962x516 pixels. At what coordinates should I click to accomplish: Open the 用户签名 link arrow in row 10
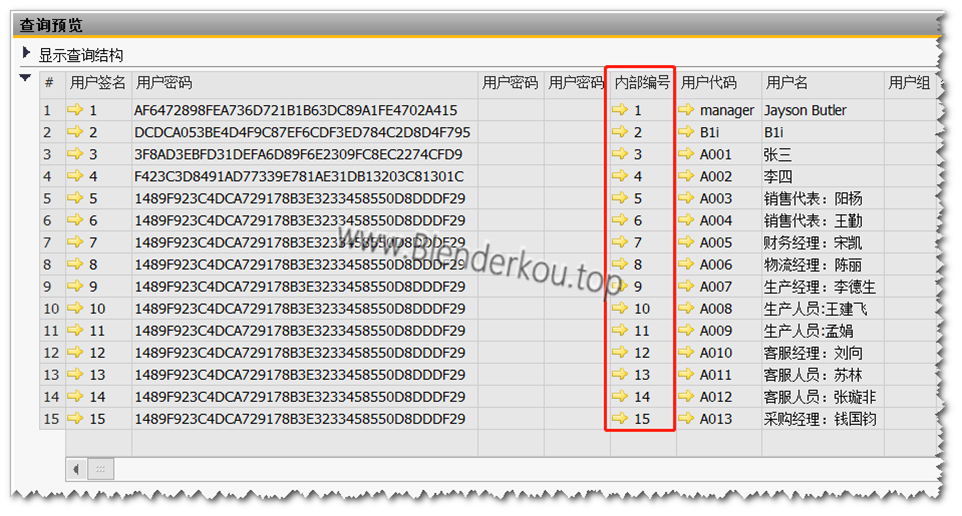click(76, 308)
